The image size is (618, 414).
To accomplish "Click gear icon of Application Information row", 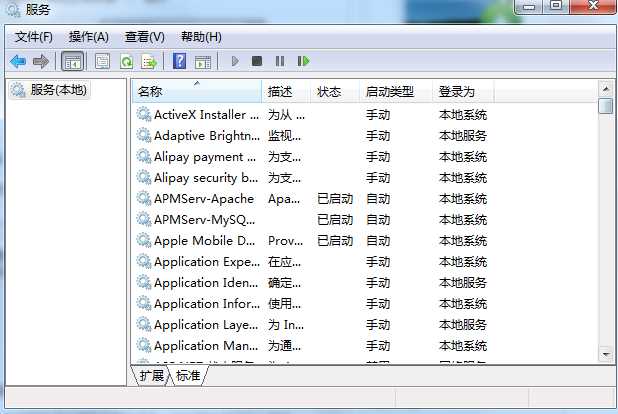I will coord(144,304).
